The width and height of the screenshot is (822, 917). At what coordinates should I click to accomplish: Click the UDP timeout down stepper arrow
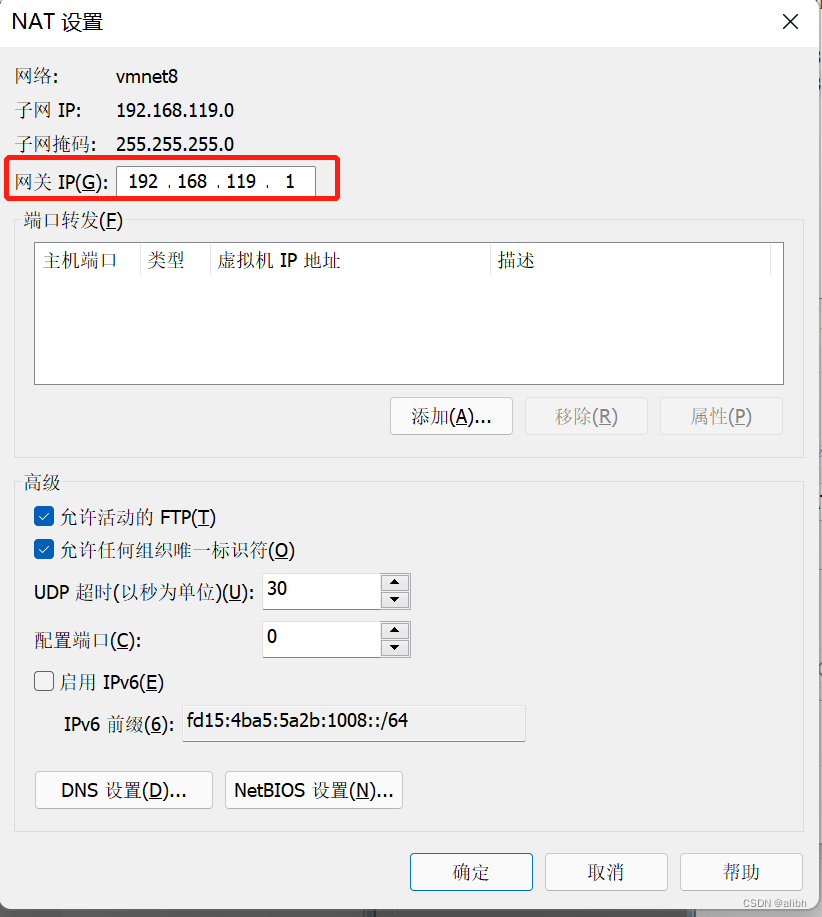point(394,598)
